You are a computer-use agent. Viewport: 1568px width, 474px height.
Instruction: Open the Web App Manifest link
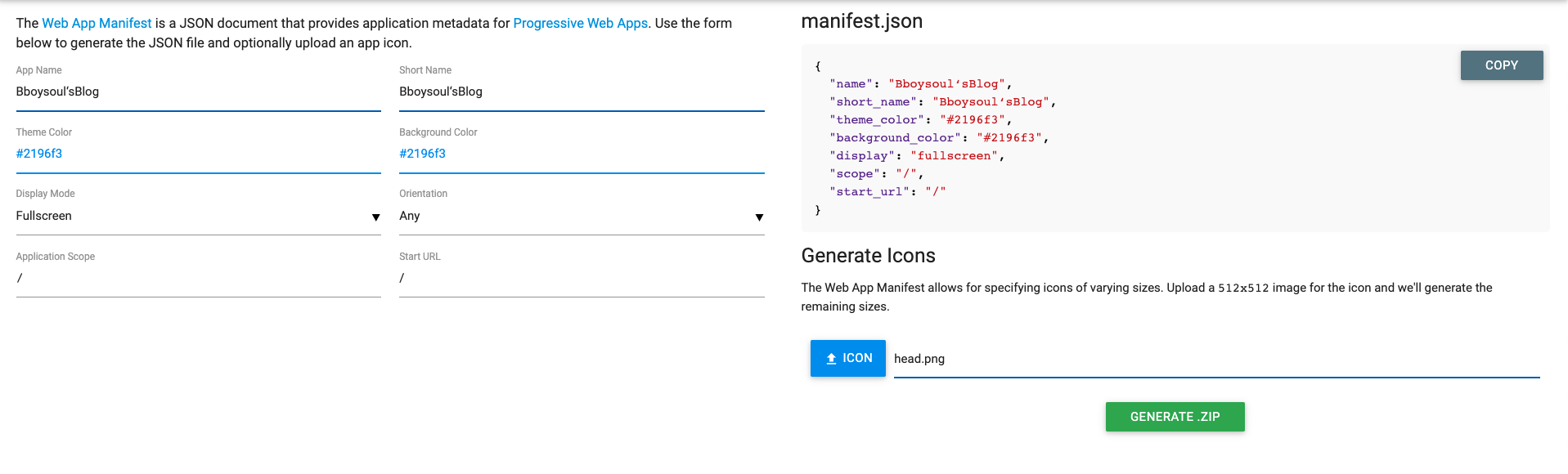pos(97,24)
